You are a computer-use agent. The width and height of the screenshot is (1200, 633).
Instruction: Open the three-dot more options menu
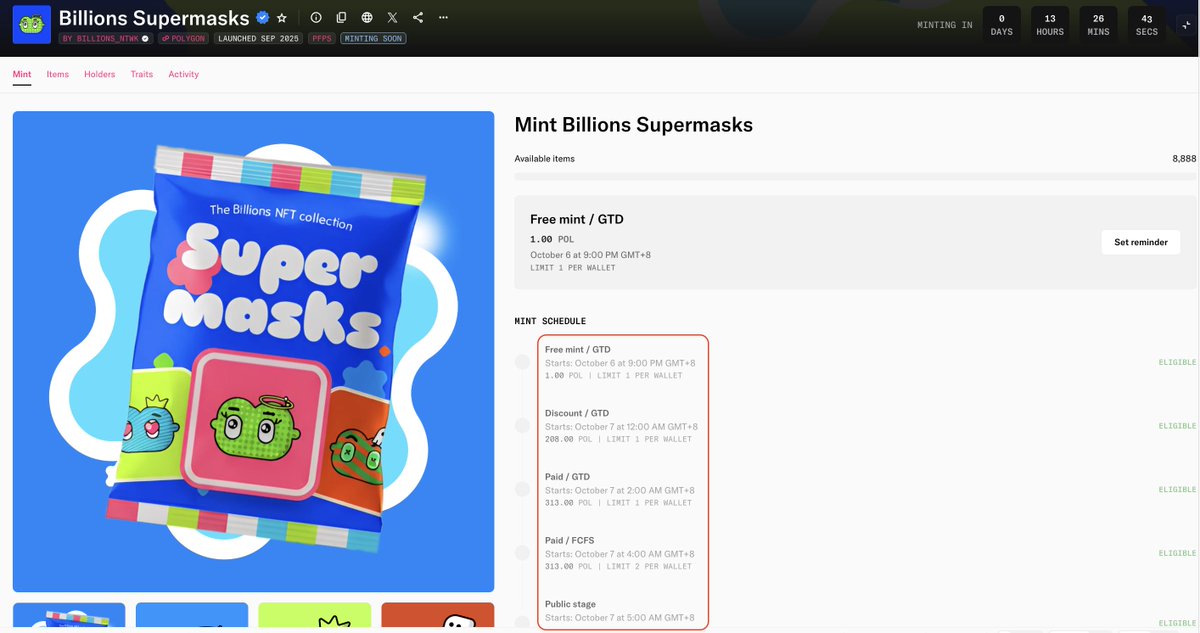click(x=443, y=18)
